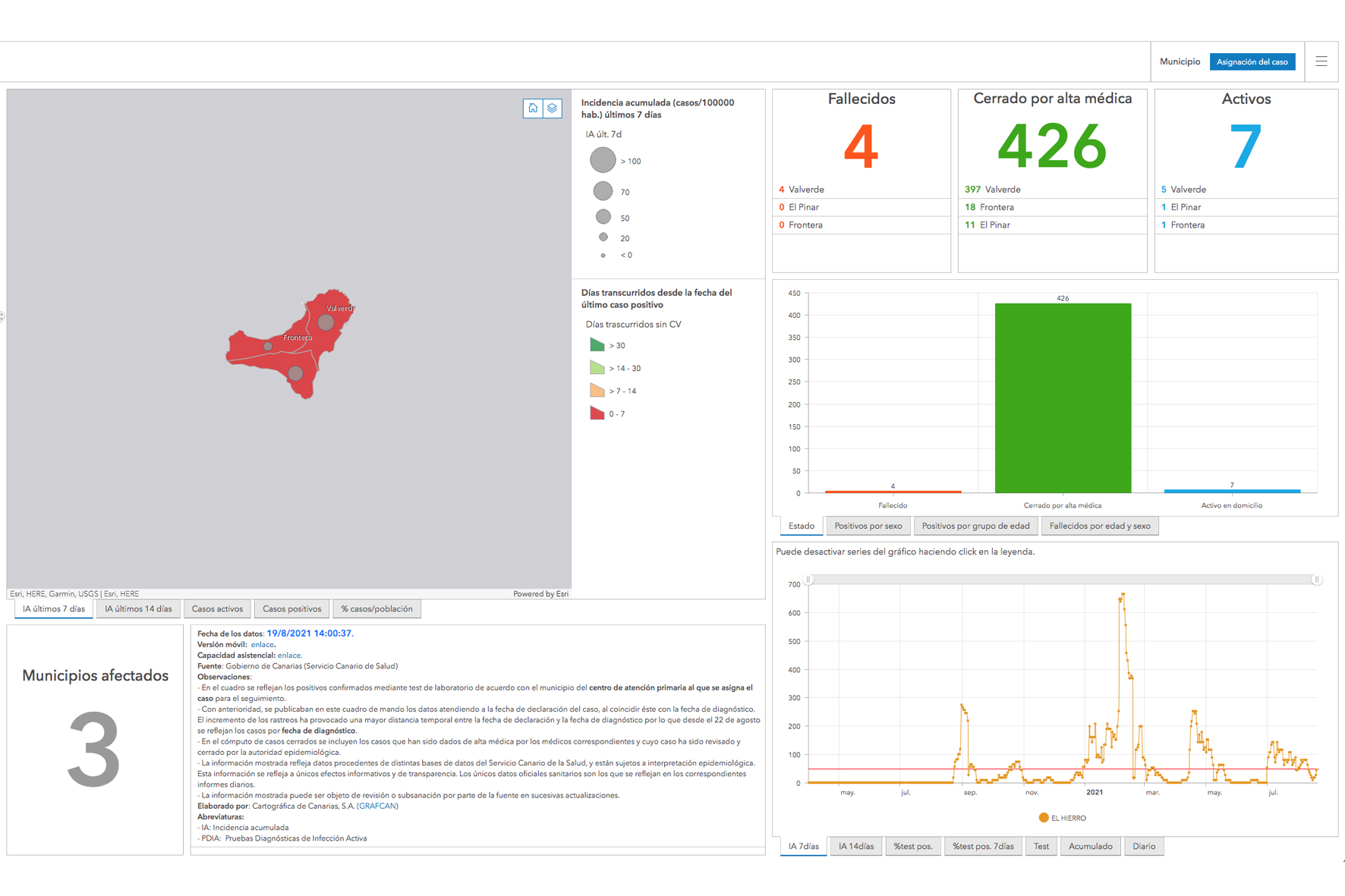Open the map layers icon

pyautogui.click(x=553, y=108)
